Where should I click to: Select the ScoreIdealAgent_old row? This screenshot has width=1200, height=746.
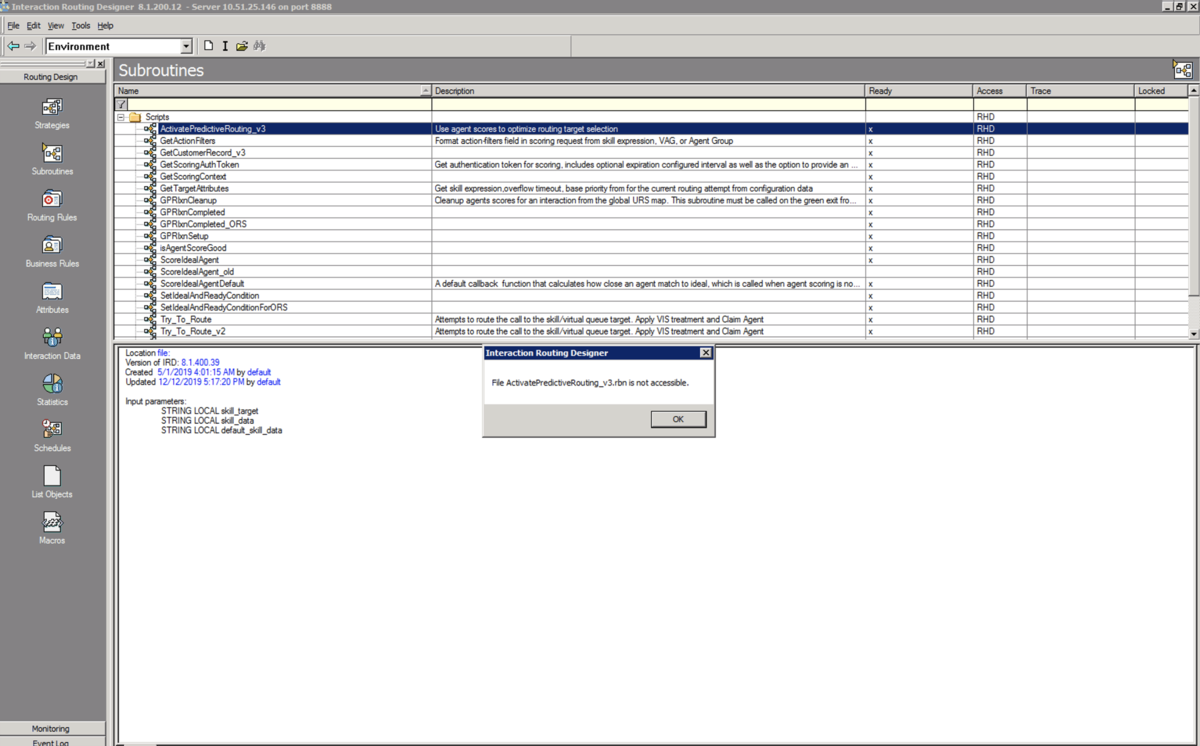(x=651, y=272)
